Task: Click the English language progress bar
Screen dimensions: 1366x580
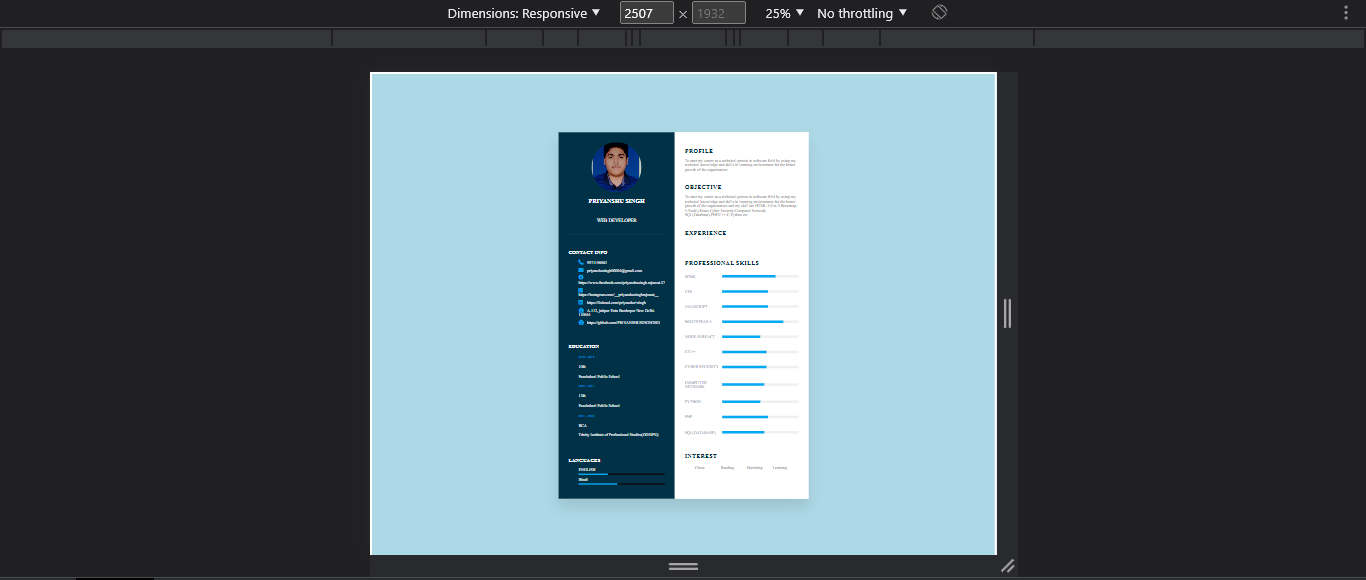Action: [x=621, y=474]
